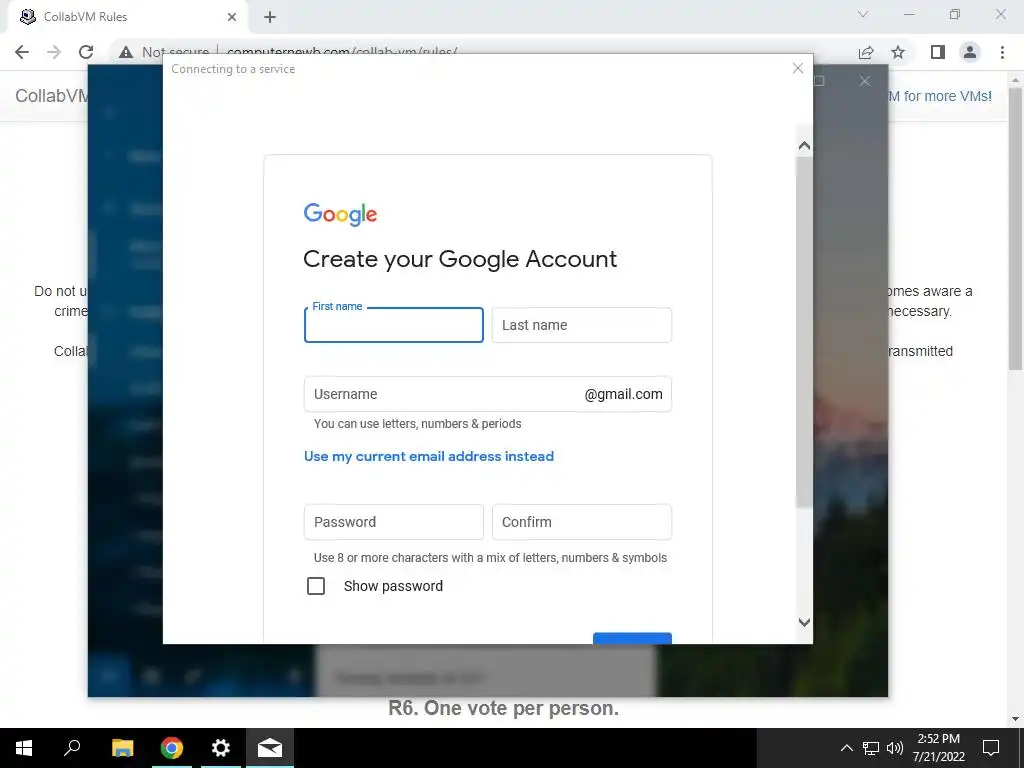1024x768 pixels.
Task: Open the Chrome three-dot menu
Action: click(1002, 52)
